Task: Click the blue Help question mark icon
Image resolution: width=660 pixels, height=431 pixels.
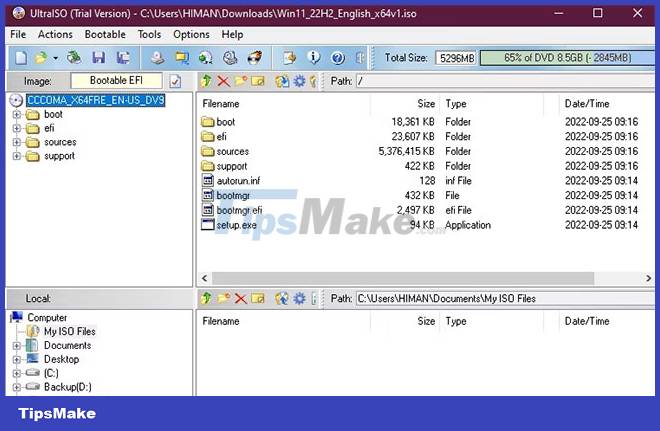Action: 338,58
